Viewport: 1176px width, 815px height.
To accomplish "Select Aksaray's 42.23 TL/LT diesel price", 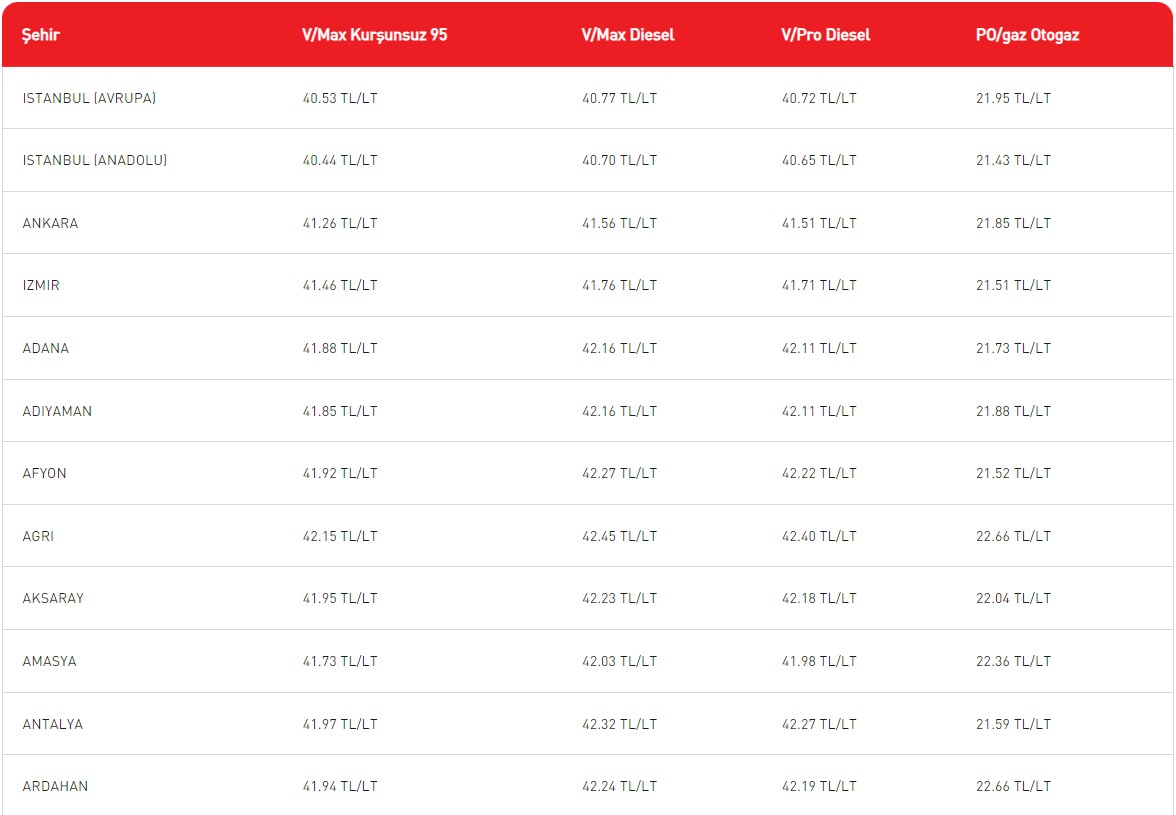I will (620, 598).
